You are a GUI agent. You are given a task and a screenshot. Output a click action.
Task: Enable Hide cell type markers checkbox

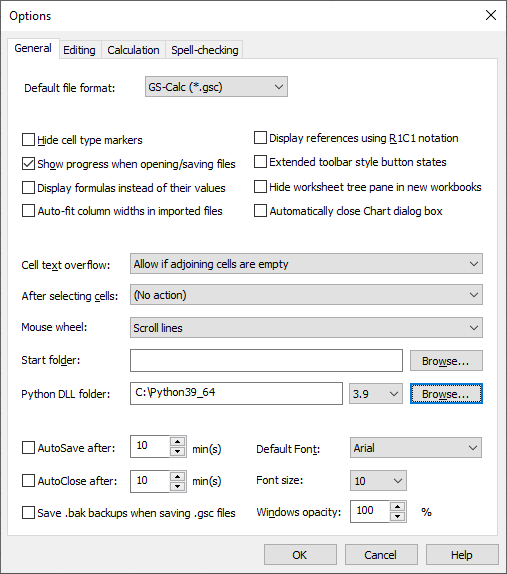click(x=28, y=139)
